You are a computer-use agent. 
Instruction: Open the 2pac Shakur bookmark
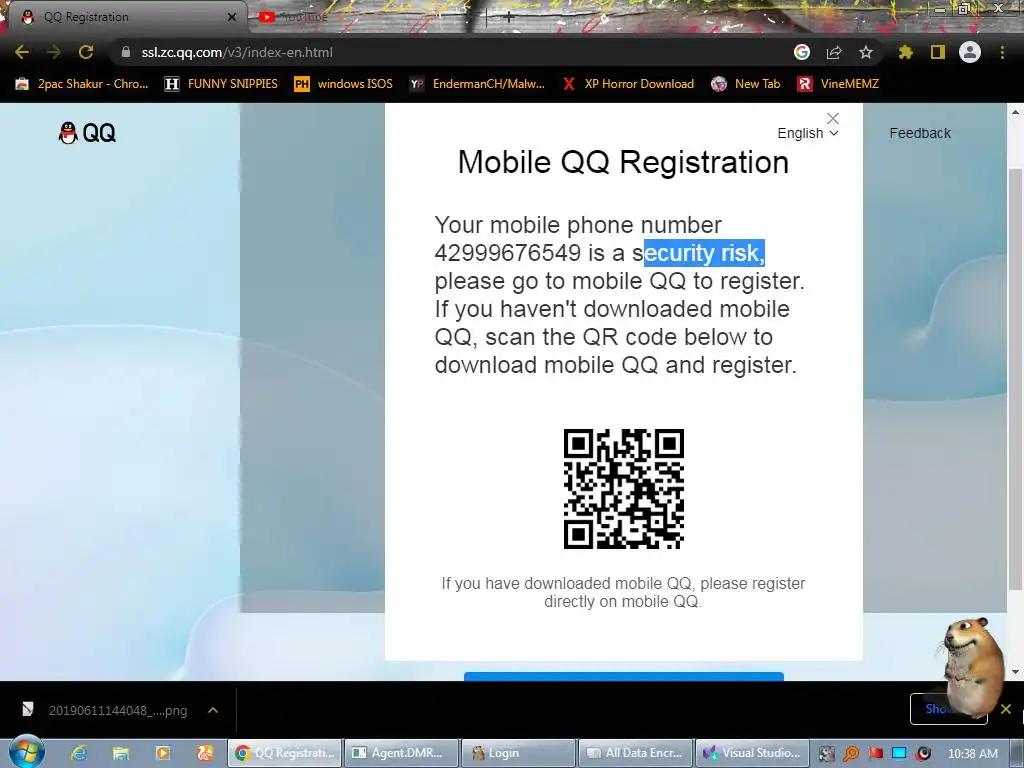click(82, 84)
